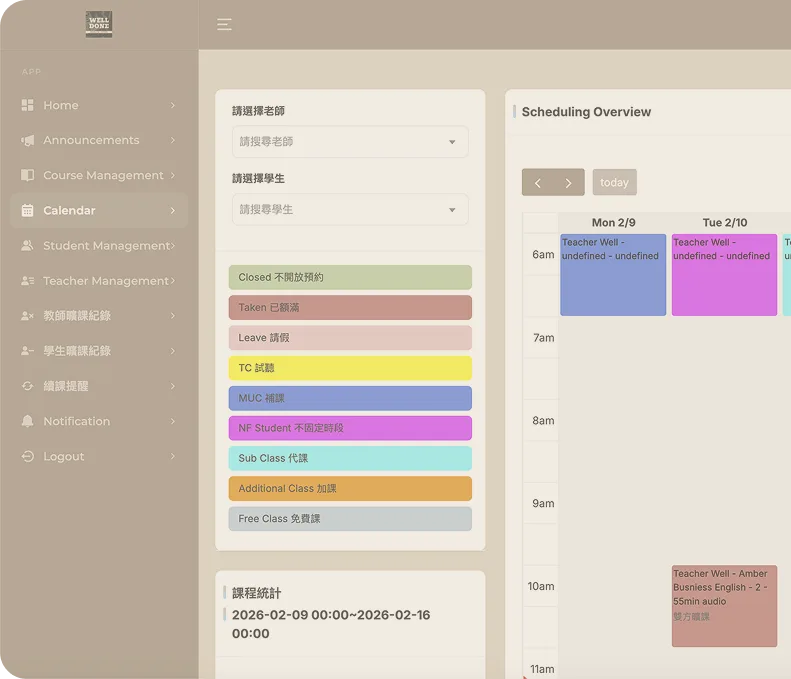
Task: Click the Well Done logo
Action: point(99,24)
